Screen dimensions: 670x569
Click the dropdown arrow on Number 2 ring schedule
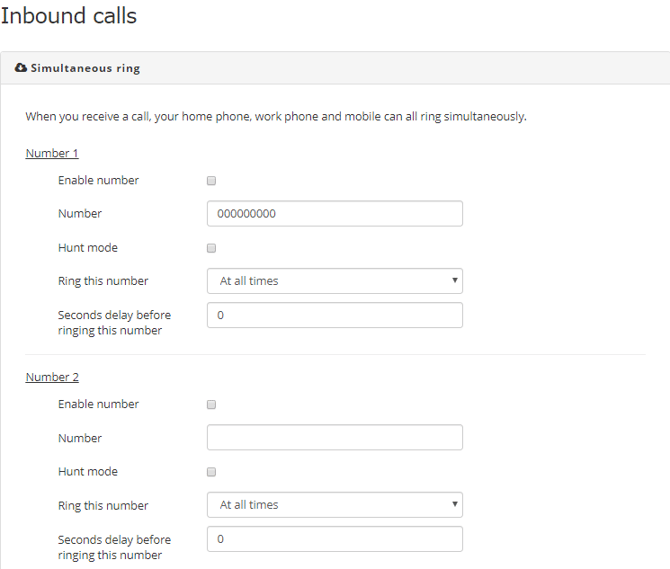(x=455, y=504)
